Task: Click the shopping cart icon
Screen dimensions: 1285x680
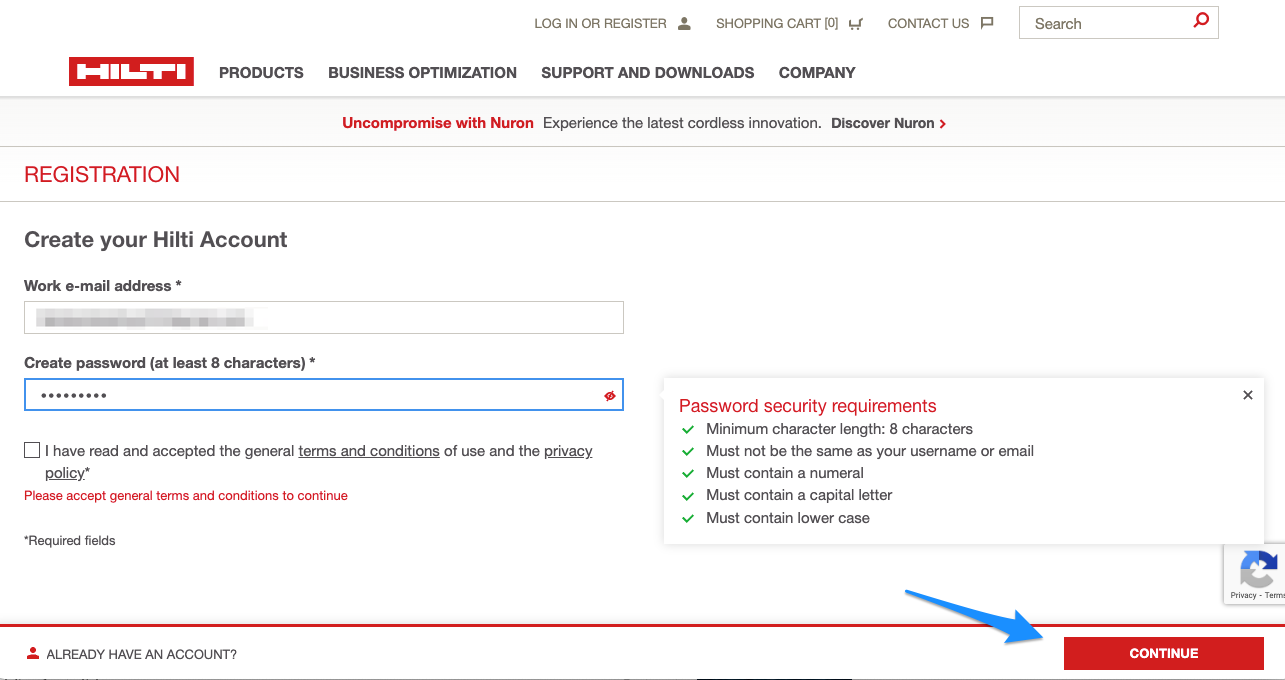Action: tap(855, 24)
